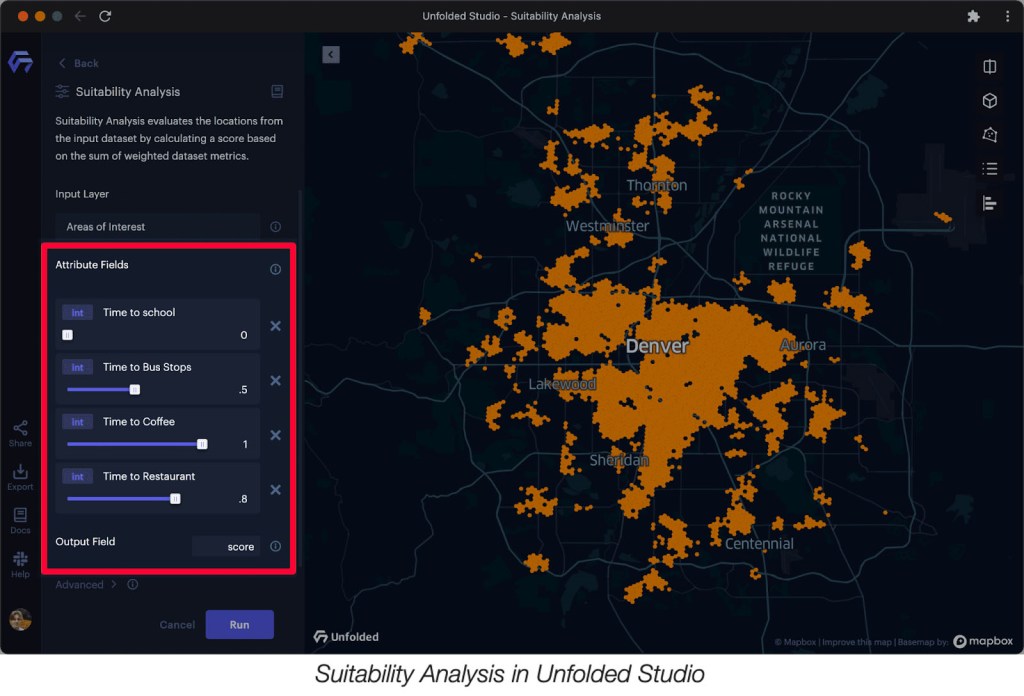Click the Time to Restaurant weight value .8
Screen dimensions: 1024x696
click(243, 499)
